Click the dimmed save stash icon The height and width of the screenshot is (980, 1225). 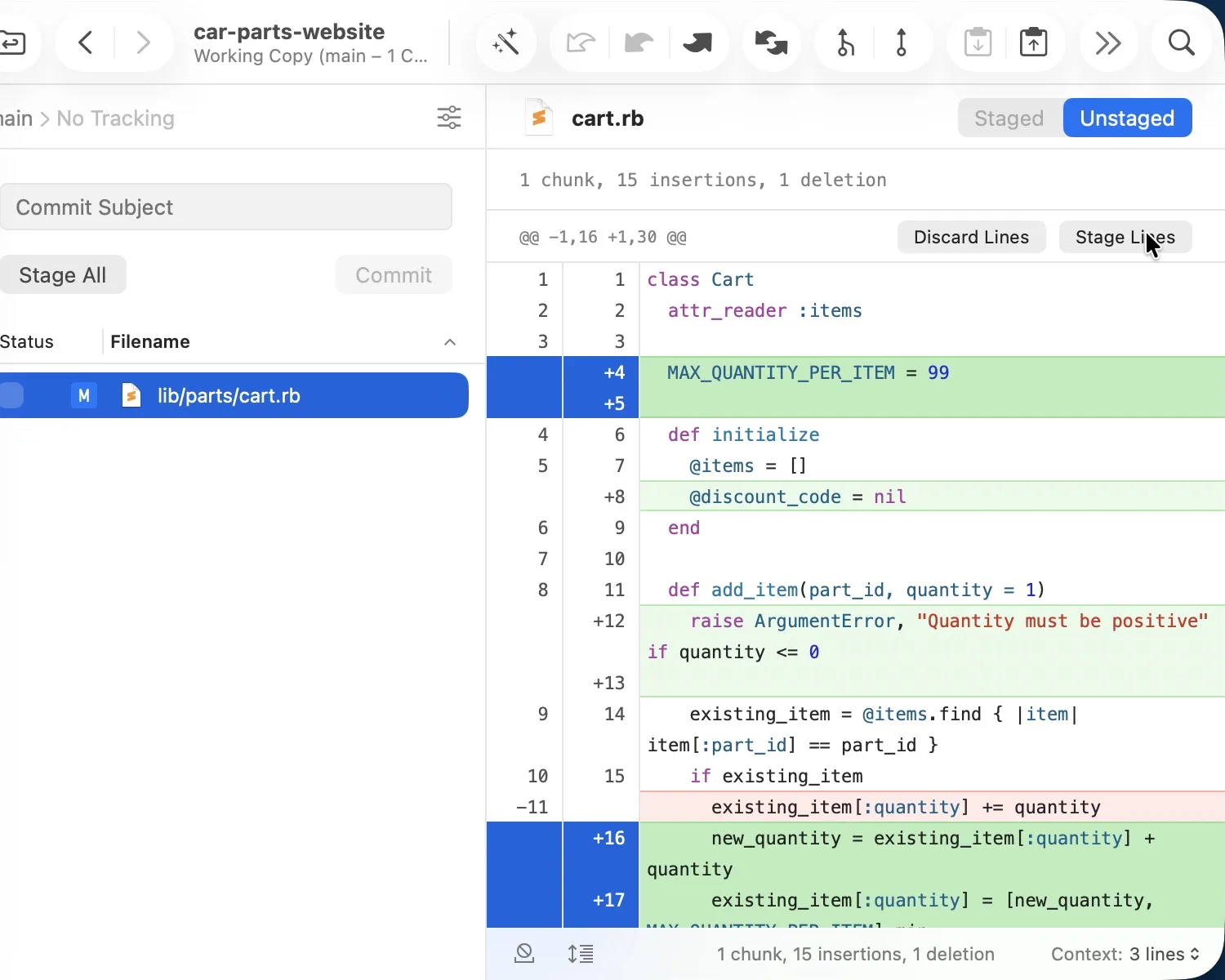point(978,42)
